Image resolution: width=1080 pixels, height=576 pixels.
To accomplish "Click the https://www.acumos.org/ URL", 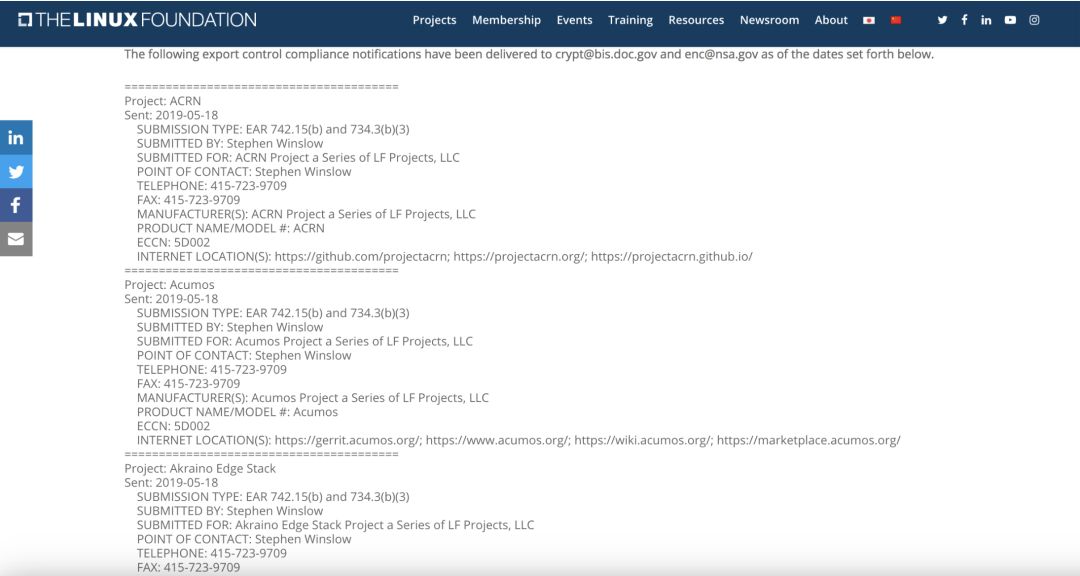I will 498,440.
